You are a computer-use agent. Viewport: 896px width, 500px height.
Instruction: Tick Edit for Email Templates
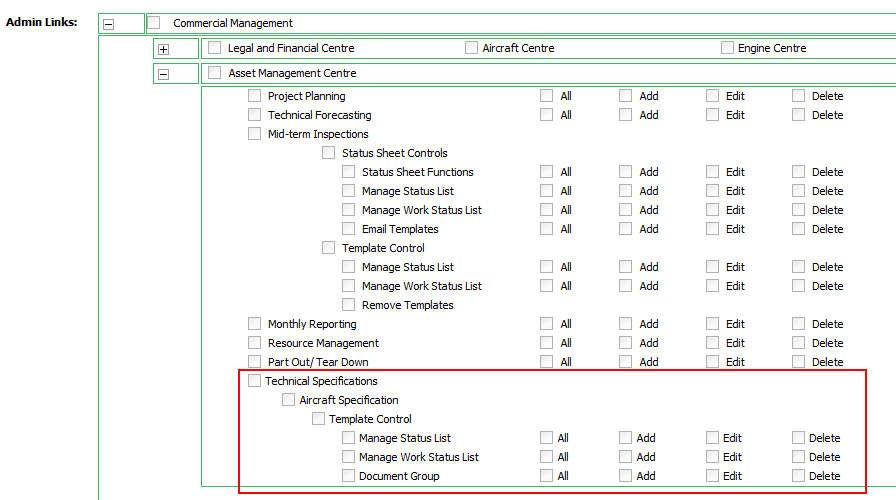(x=712, y=229)
